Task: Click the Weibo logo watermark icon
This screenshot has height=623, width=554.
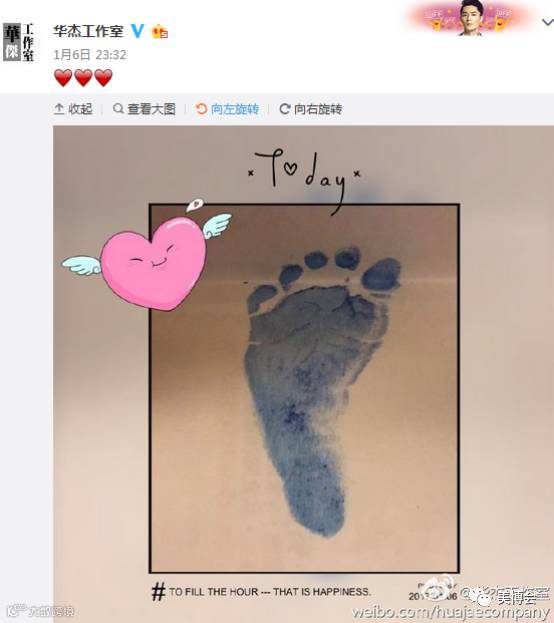Action: 437,590
